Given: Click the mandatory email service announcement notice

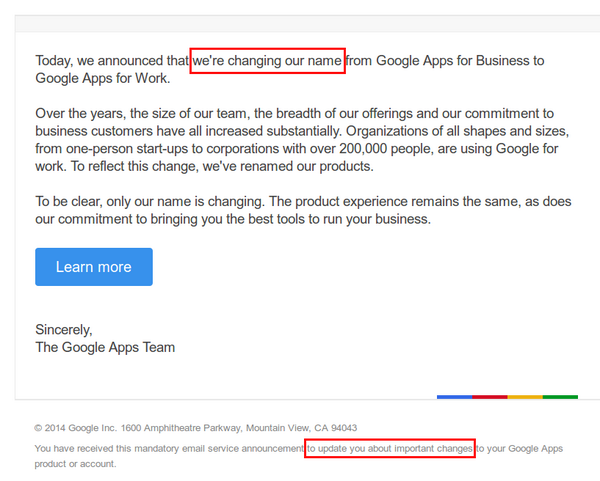Looking at the screenshot, I should [x=298, y=456].
